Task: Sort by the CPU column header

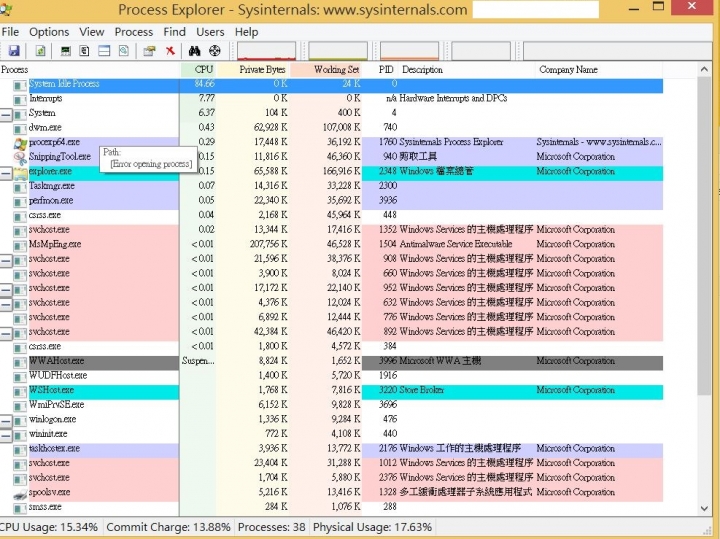Action: (198, 70)
